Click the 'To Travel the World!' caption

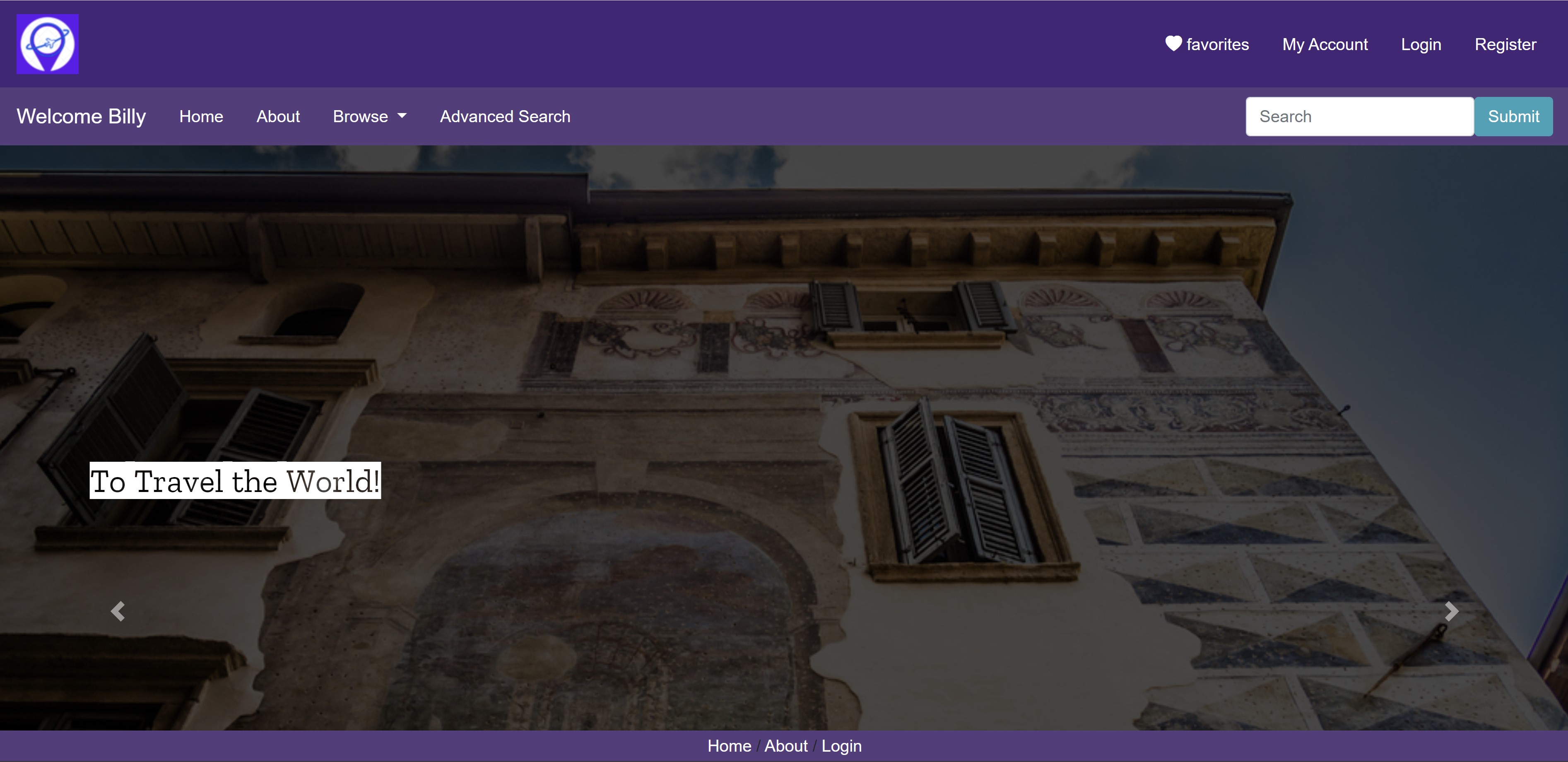tap(235, 481)
